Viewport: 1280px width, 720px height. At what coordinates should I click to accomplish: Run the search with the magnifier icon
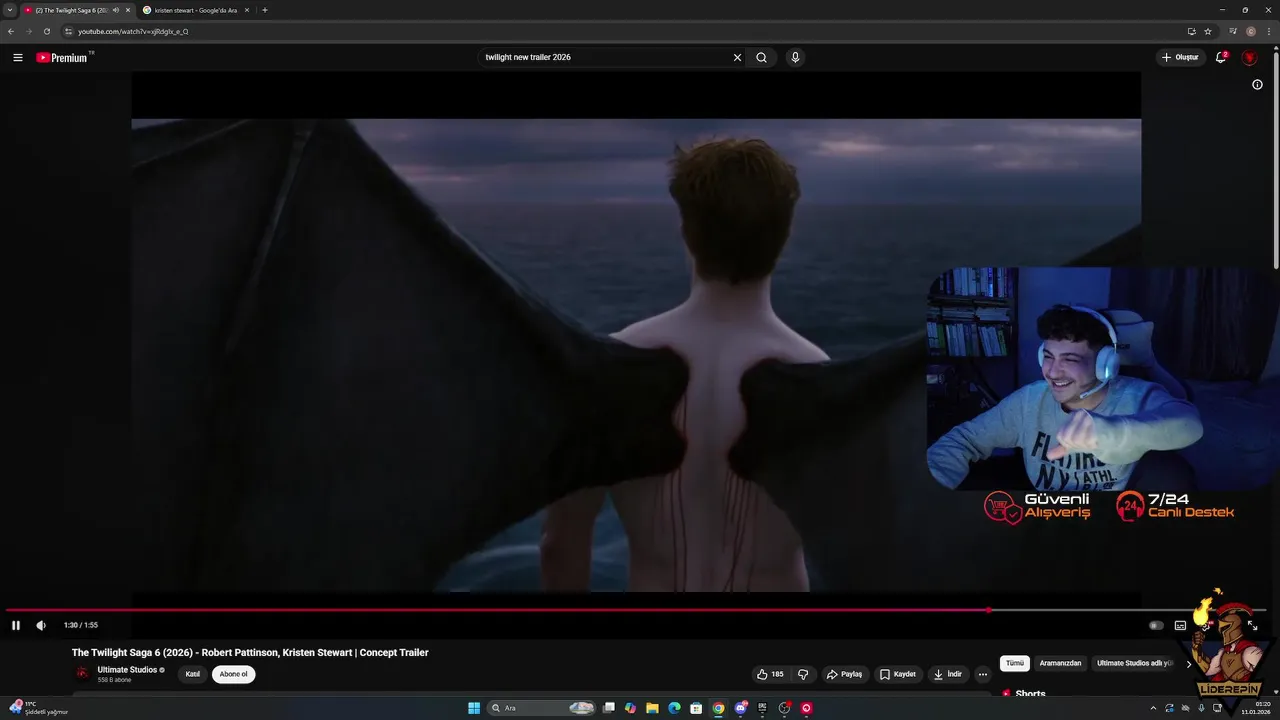761,57
